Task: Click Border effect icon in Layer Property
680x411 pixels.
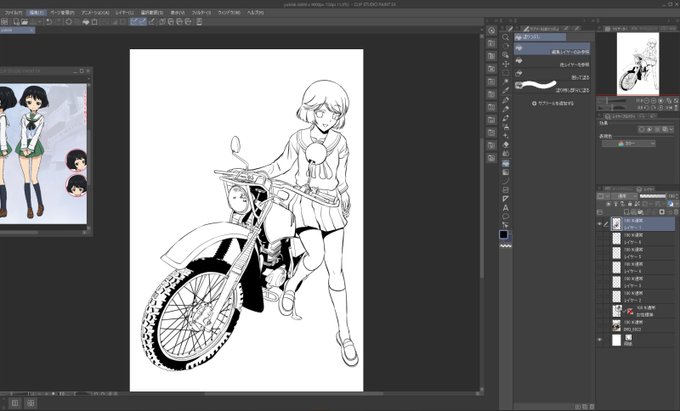Action: pos(642,129)
